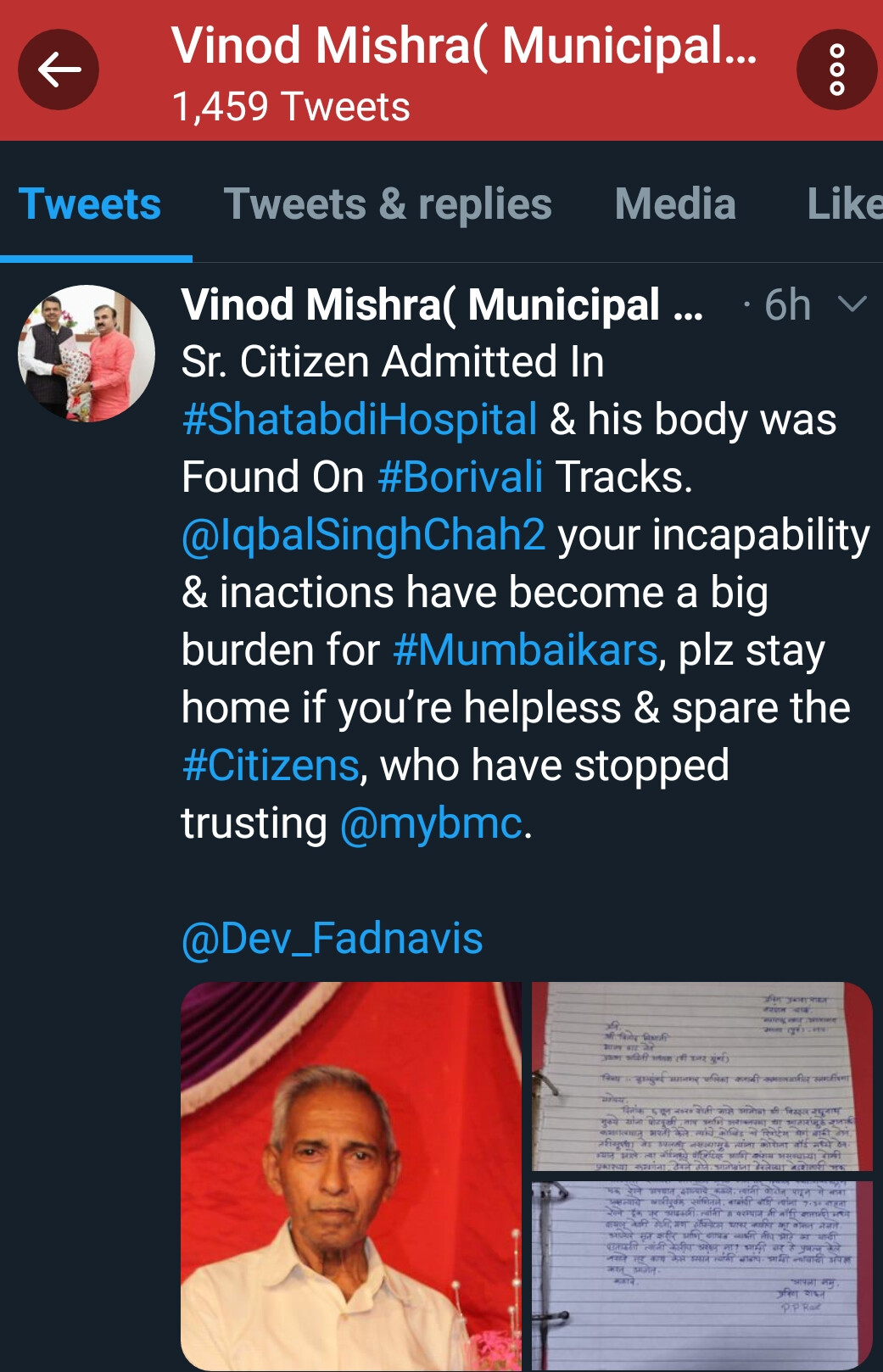Tap the #Borivali hashtag link
The image size is (883, 1372).
[460, 477]
